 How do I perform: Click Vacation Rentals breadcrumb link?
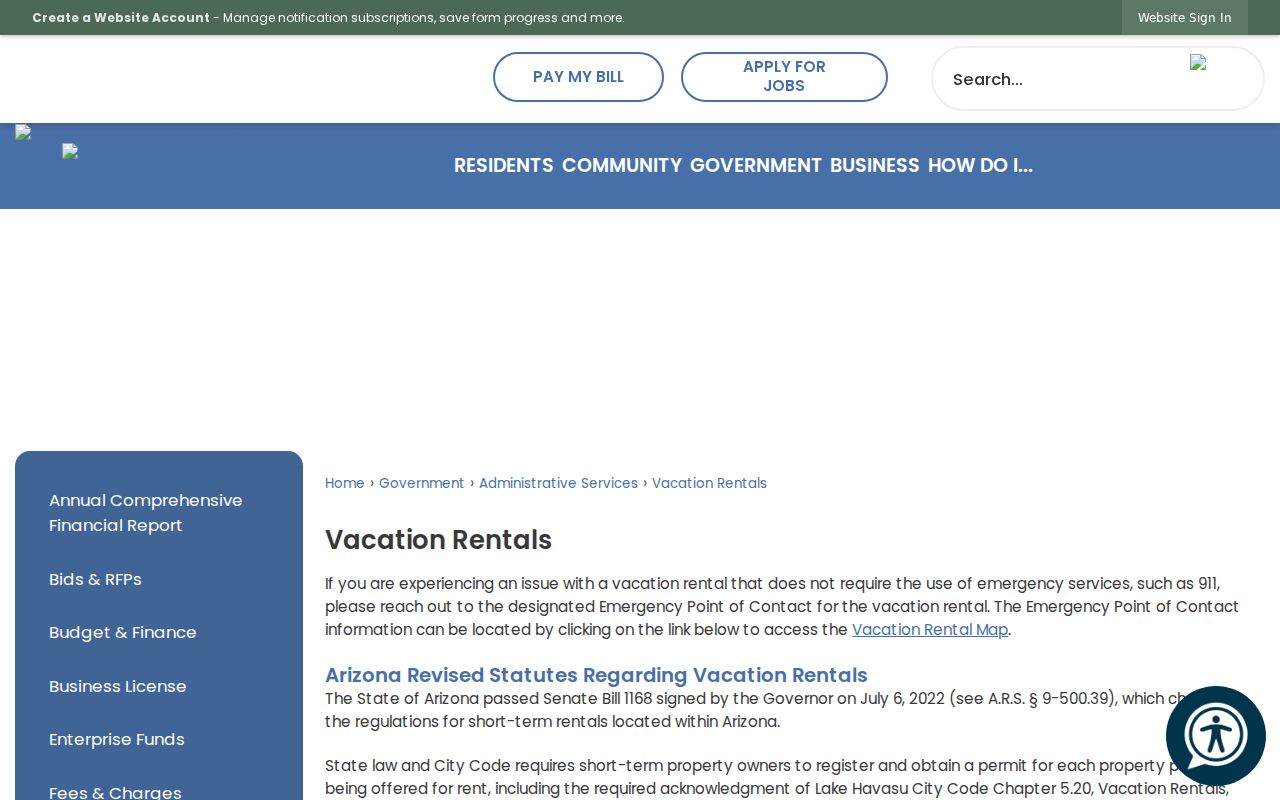pyautogui.click(x=710, y=483)
